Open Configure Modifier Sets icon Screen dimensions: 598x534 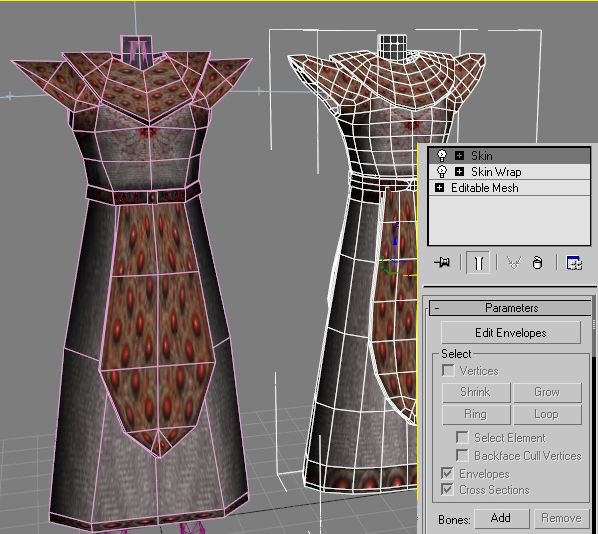click(574, 263)
